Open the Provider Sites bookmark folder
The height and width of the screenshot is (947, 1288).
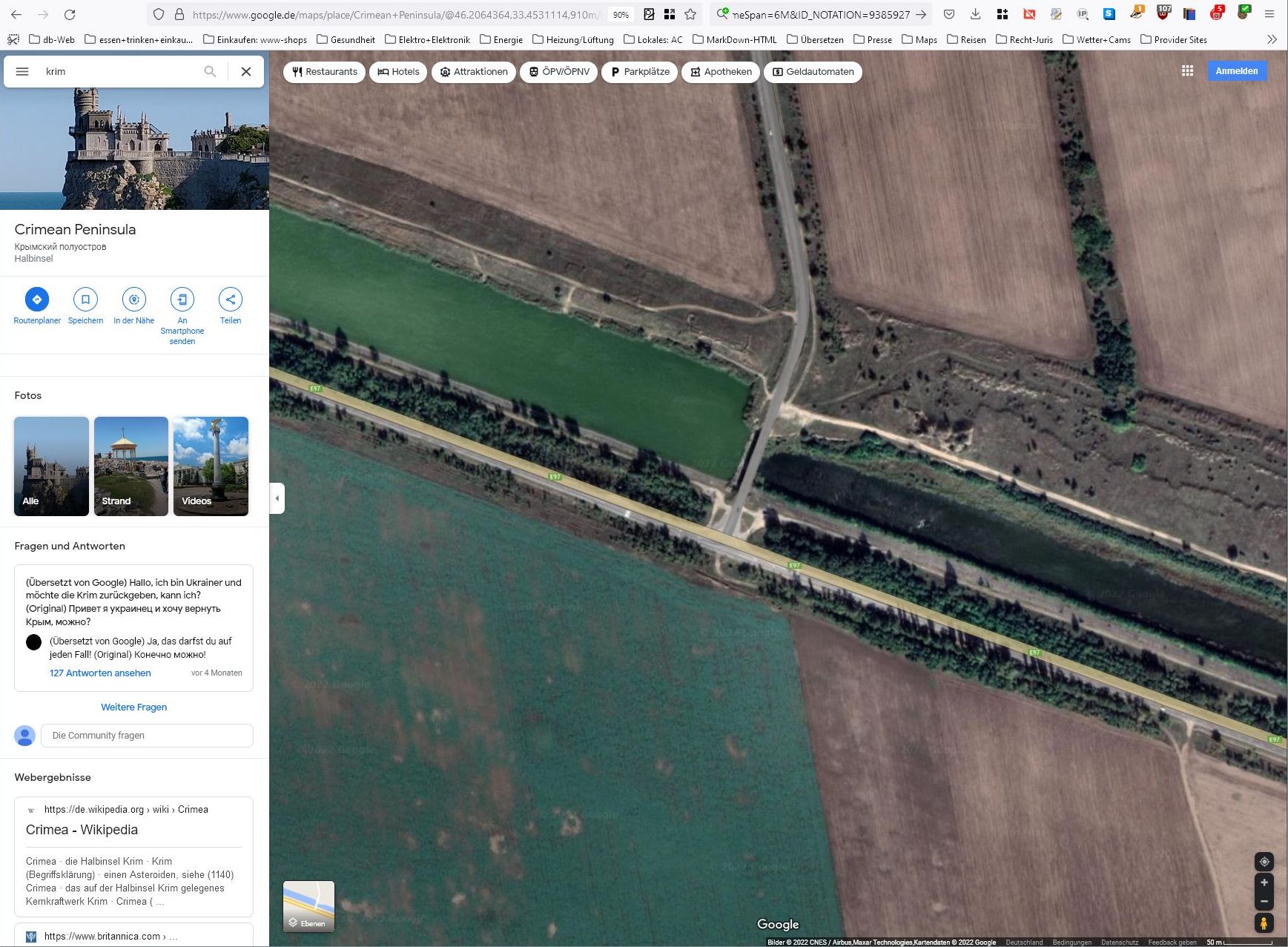click(1174, 39)
